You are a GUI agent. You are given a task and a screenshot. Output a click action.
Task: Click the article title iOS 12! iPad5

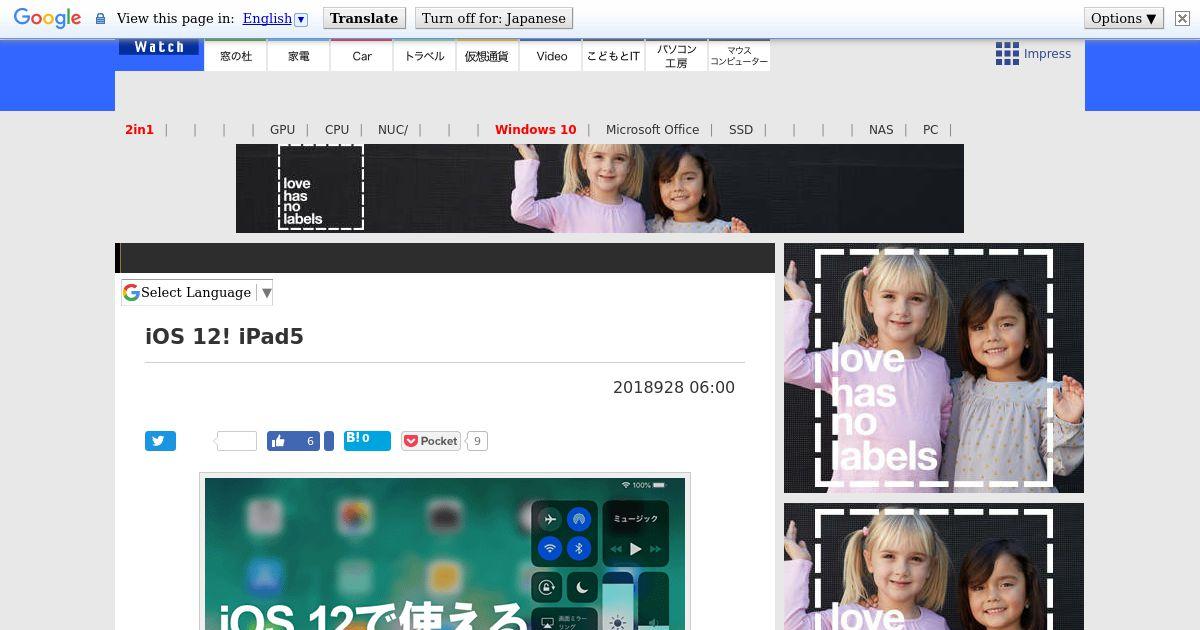224,336
